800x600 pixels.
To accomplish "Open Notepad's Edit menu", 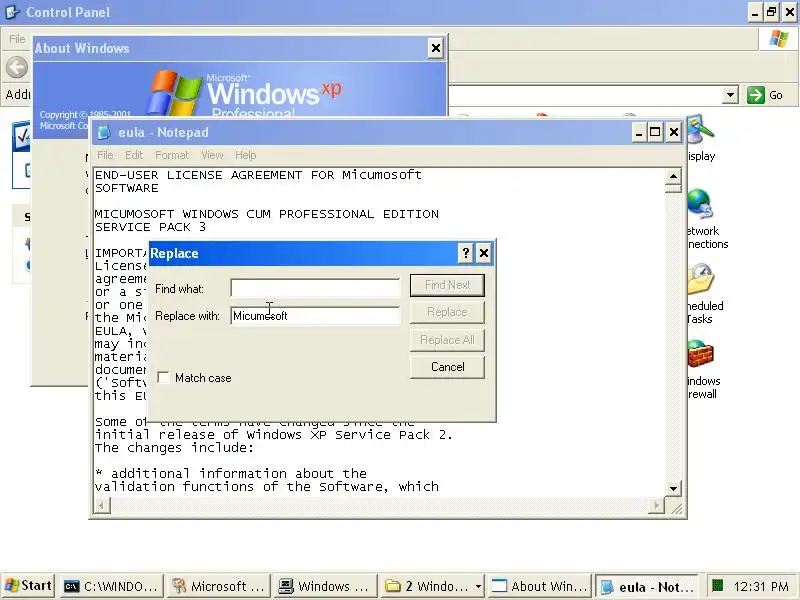I will pos(134,155).
